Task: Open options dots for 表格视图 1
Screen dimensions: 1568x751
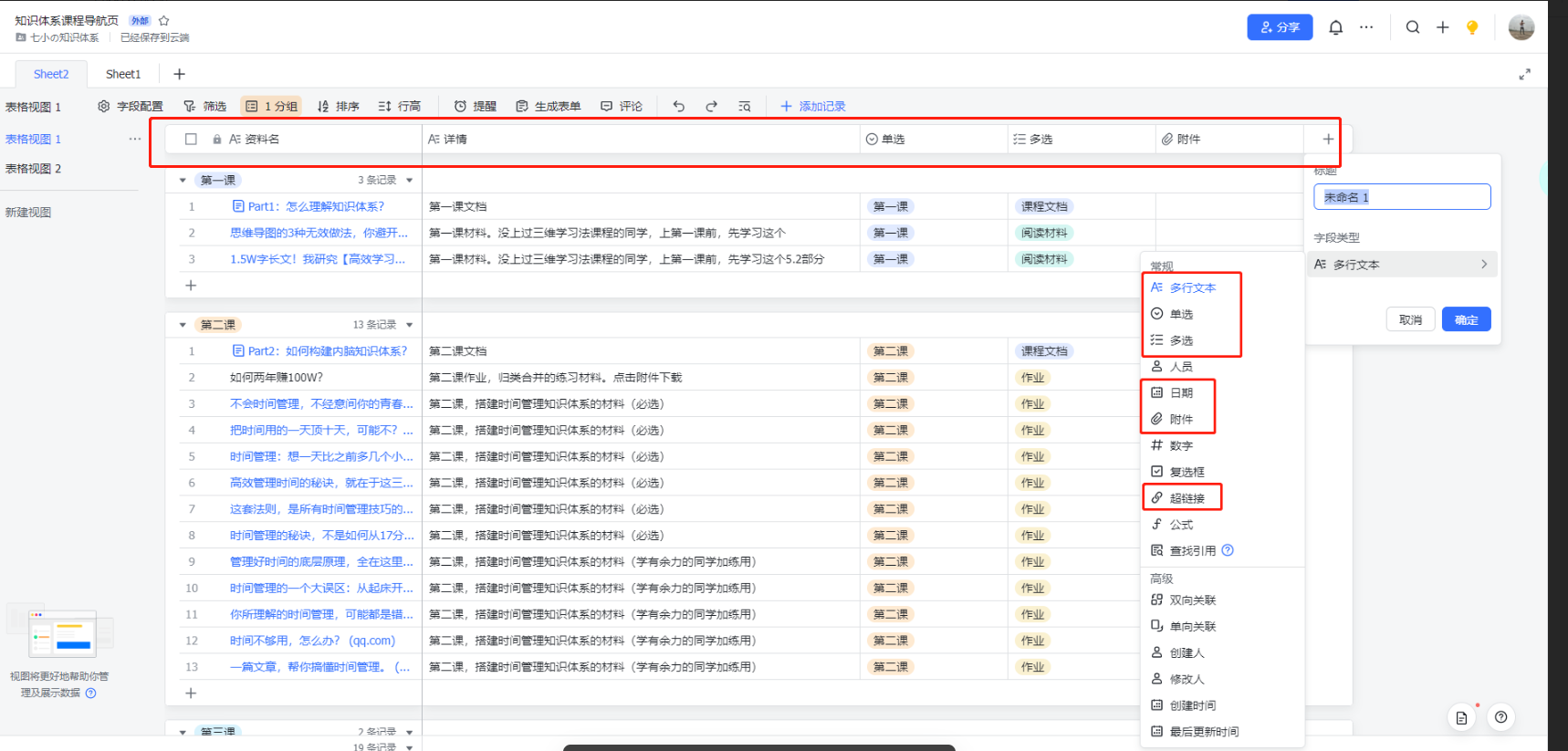Action: pos(134,139)
